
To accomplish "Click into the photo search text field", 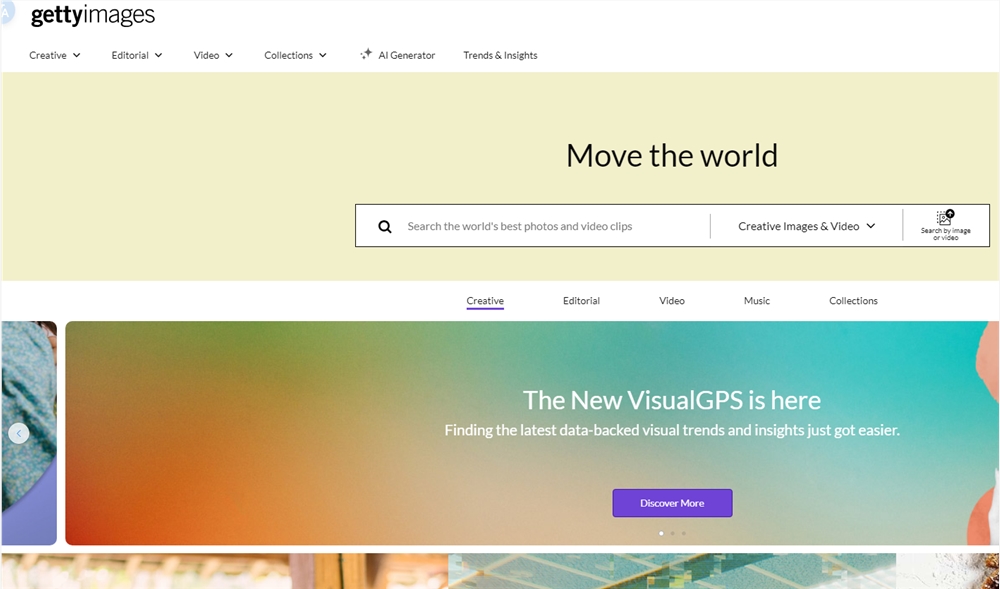I will click(x=550, y=227).
